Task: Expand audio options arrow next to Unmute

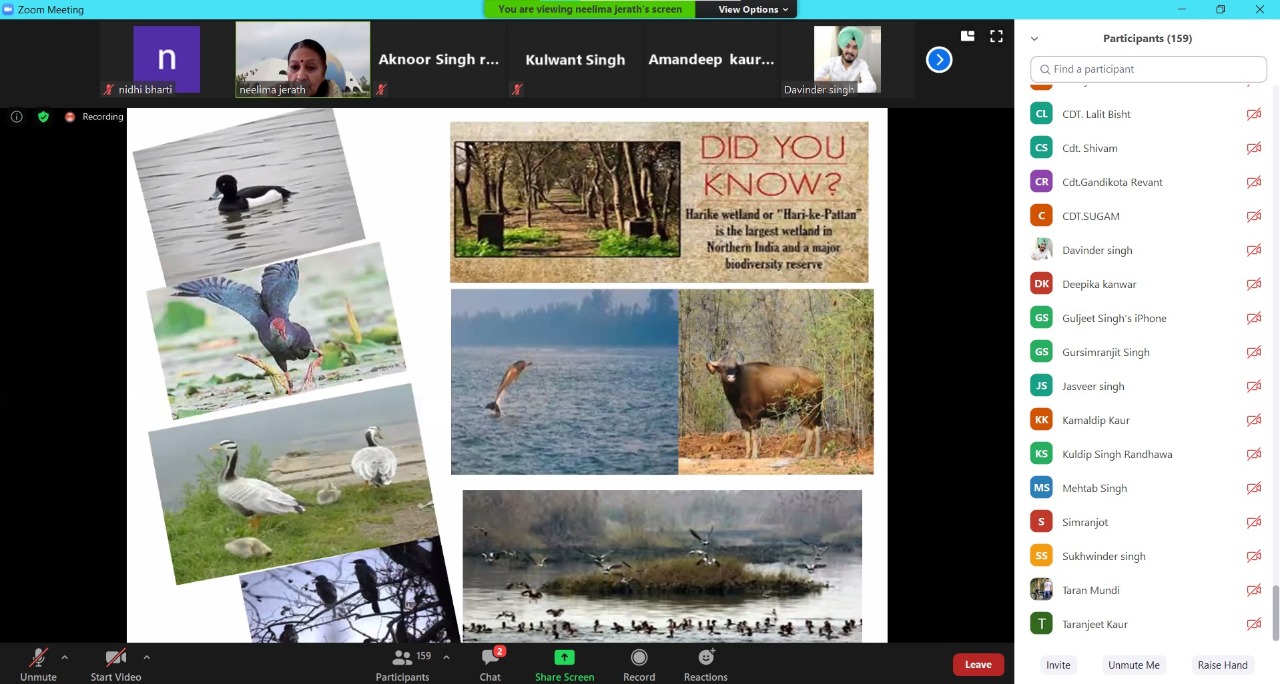Action: [65, 657]
